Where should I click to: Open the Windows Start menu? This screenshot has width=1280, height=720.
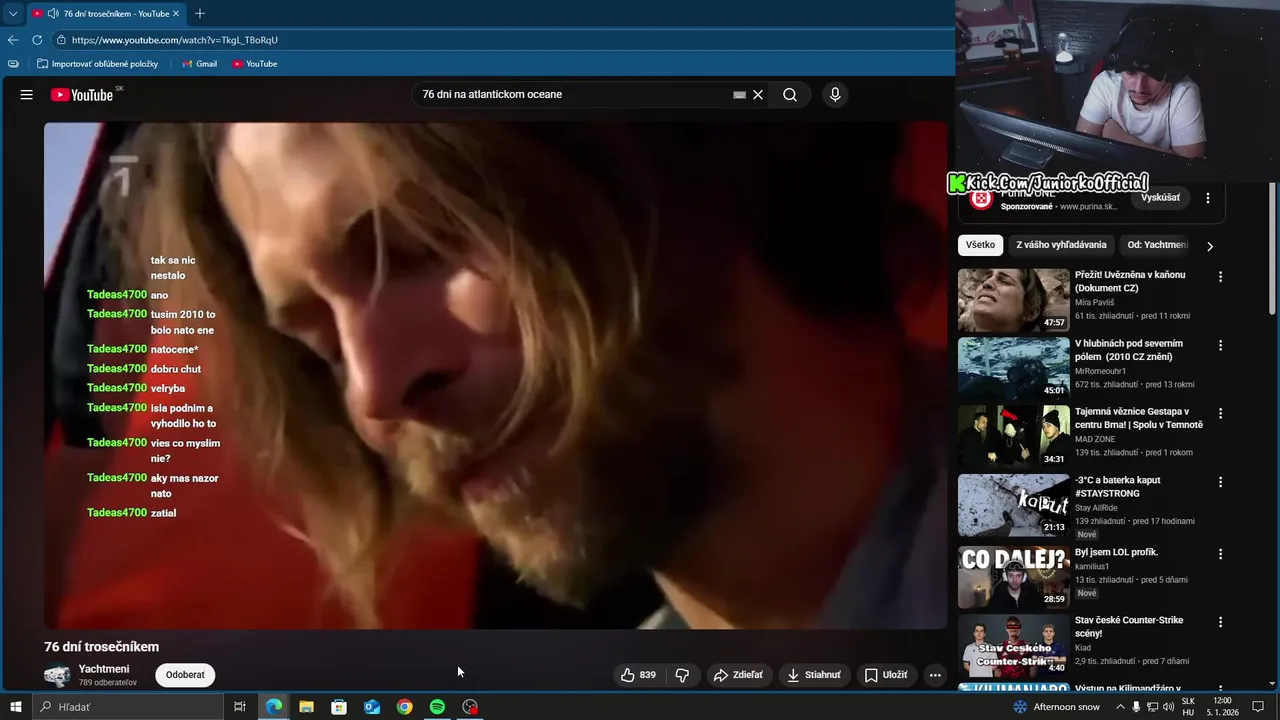point(16,707)
